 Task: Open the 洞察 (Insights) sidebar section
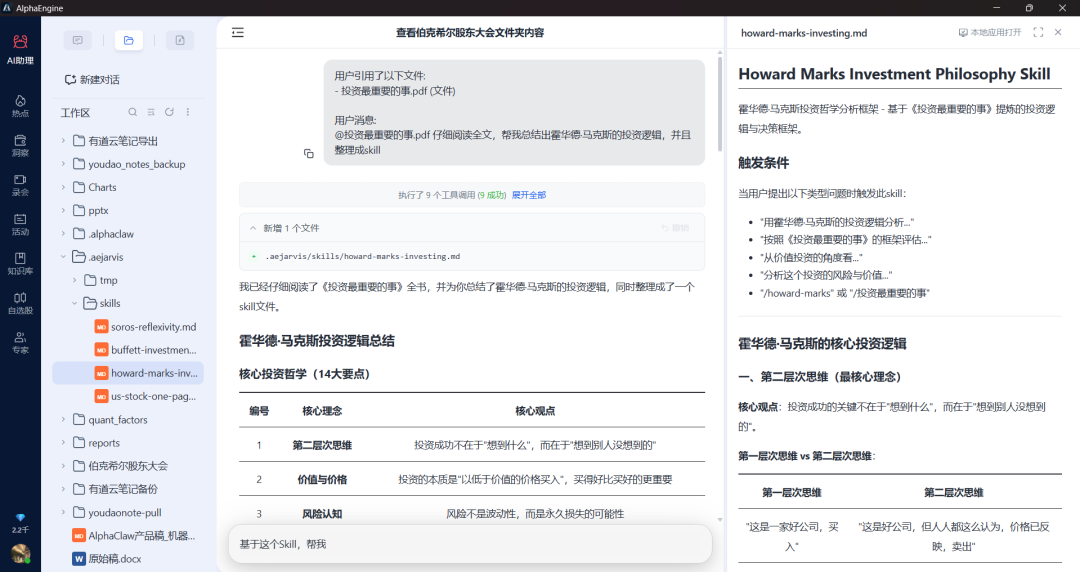[x=20, y=145]
